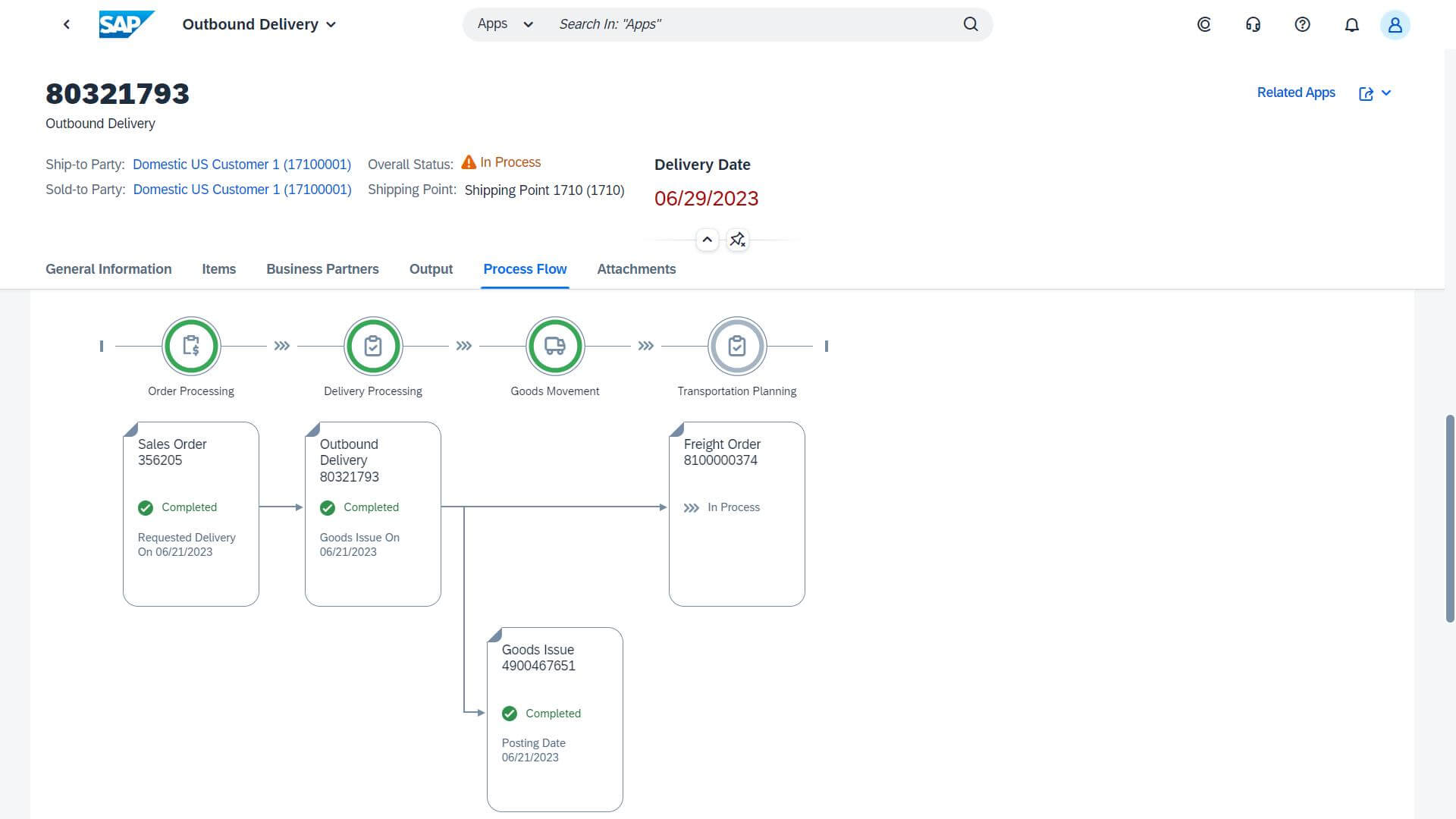This screenshot has width=1456, height=819.
Task: Toggle the pin header control
Action: pyautogui.click(x=737, y=239)
